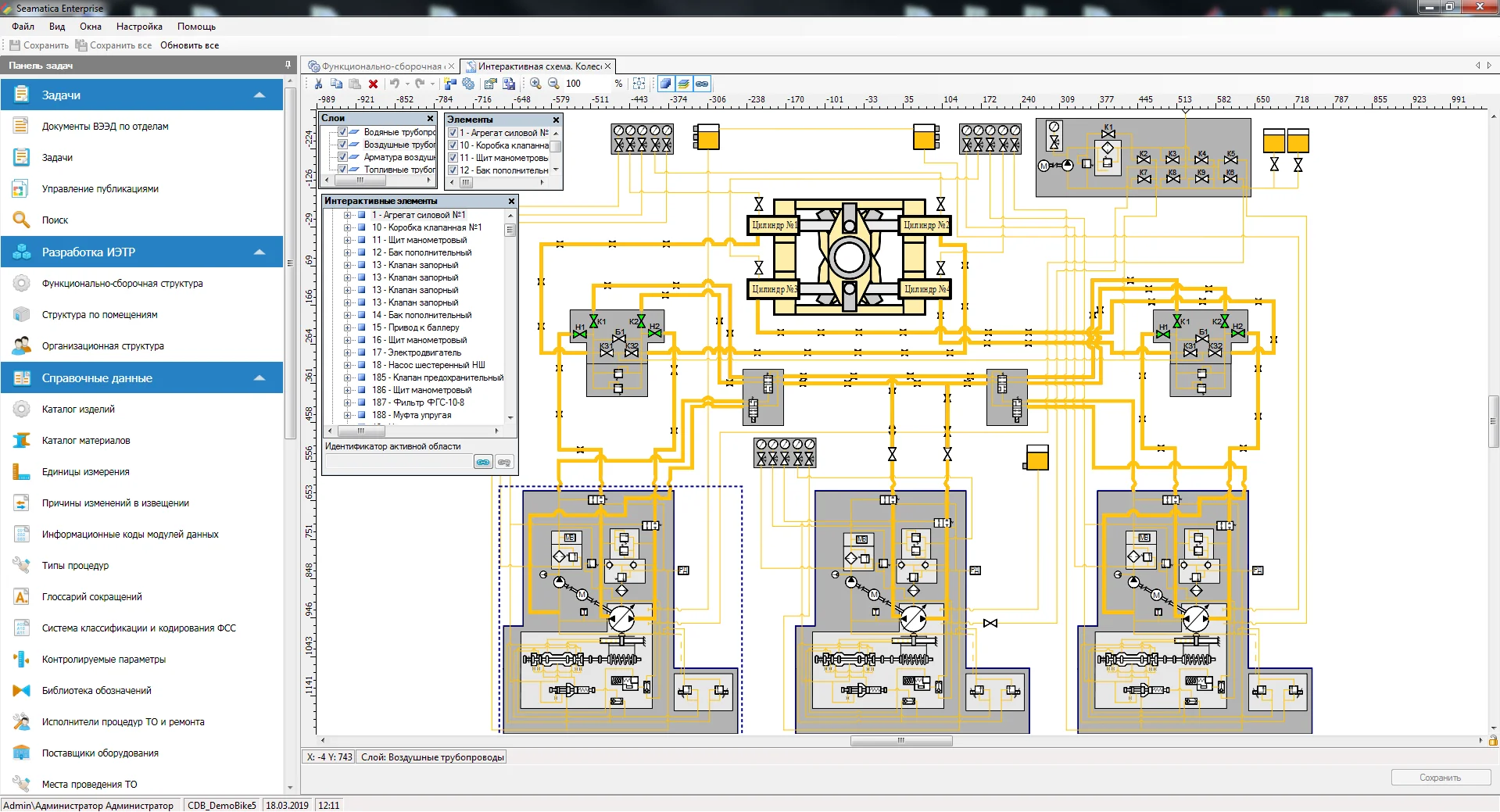Toggle the chain link interactive elements icon
This screenshot has height=812, width=1500.
pos(702,84)
